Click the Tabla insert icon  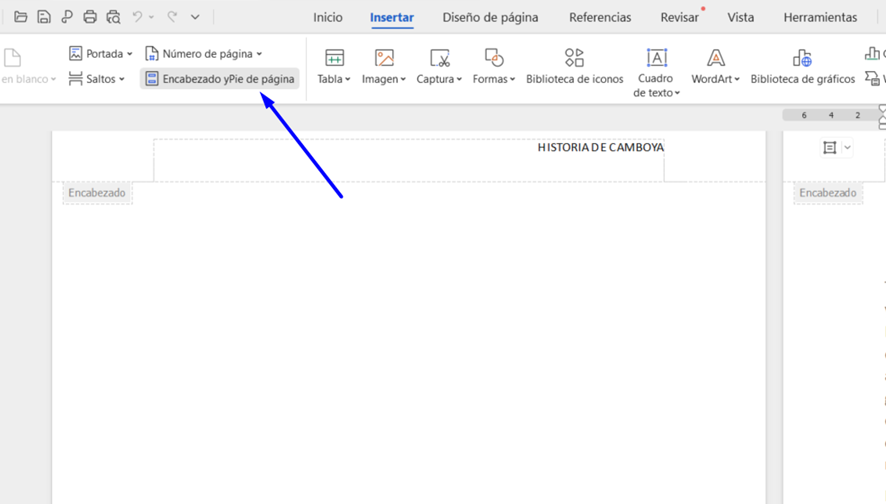coord(335,58)
